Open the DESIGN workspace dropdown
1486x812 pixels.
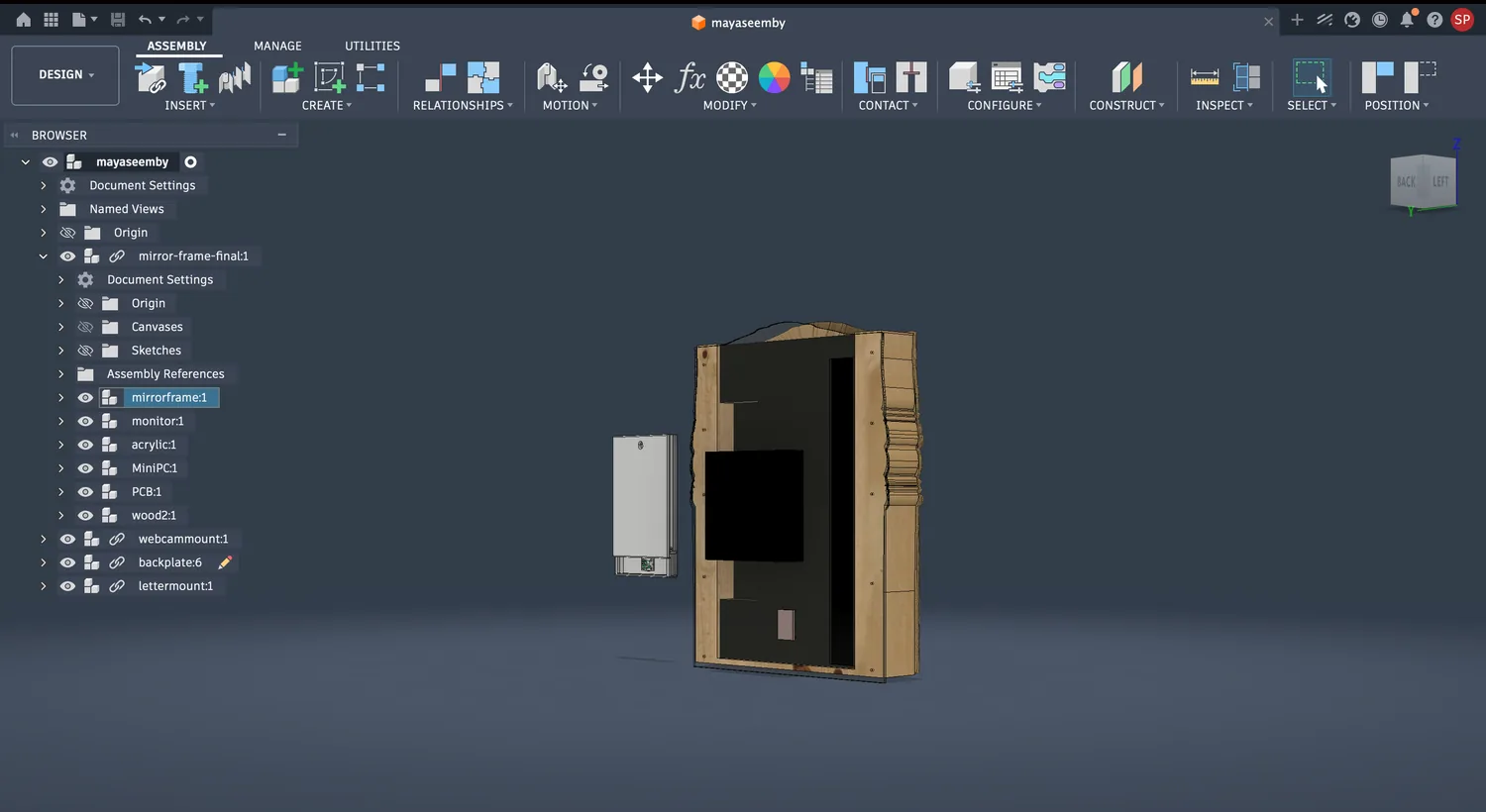pyautogui.click(x=65, y=75)
